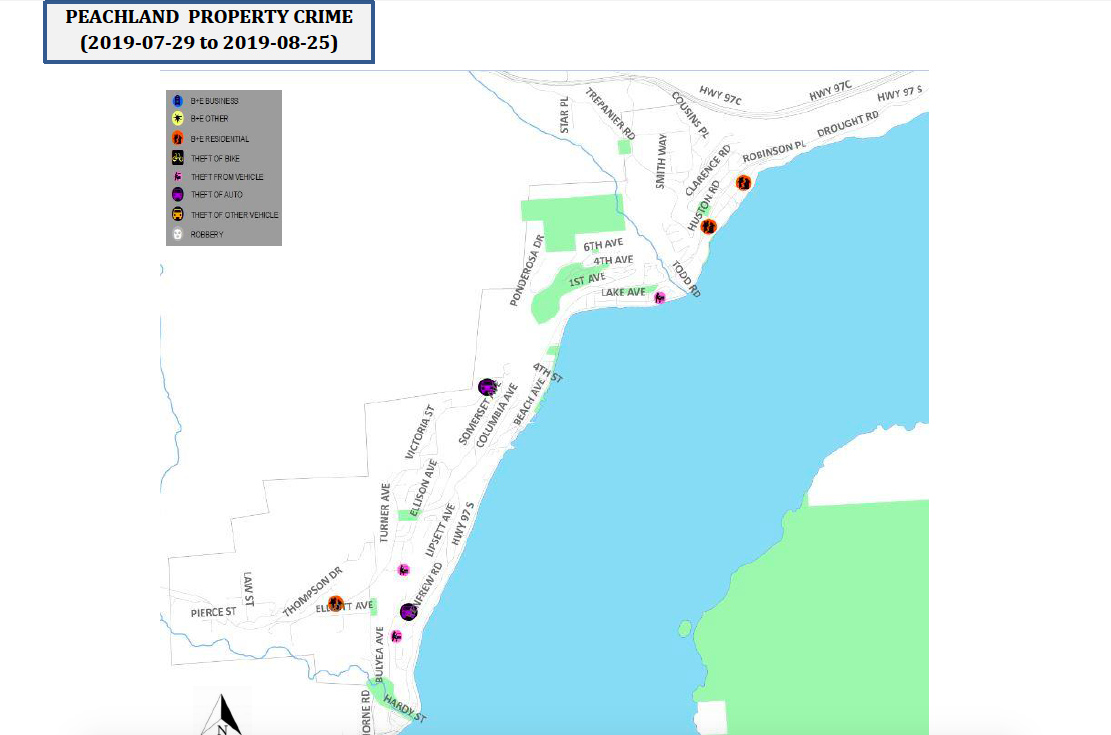
Task: Select the purple Theft of Auto legend icon
Action: (x=177, y=195)
